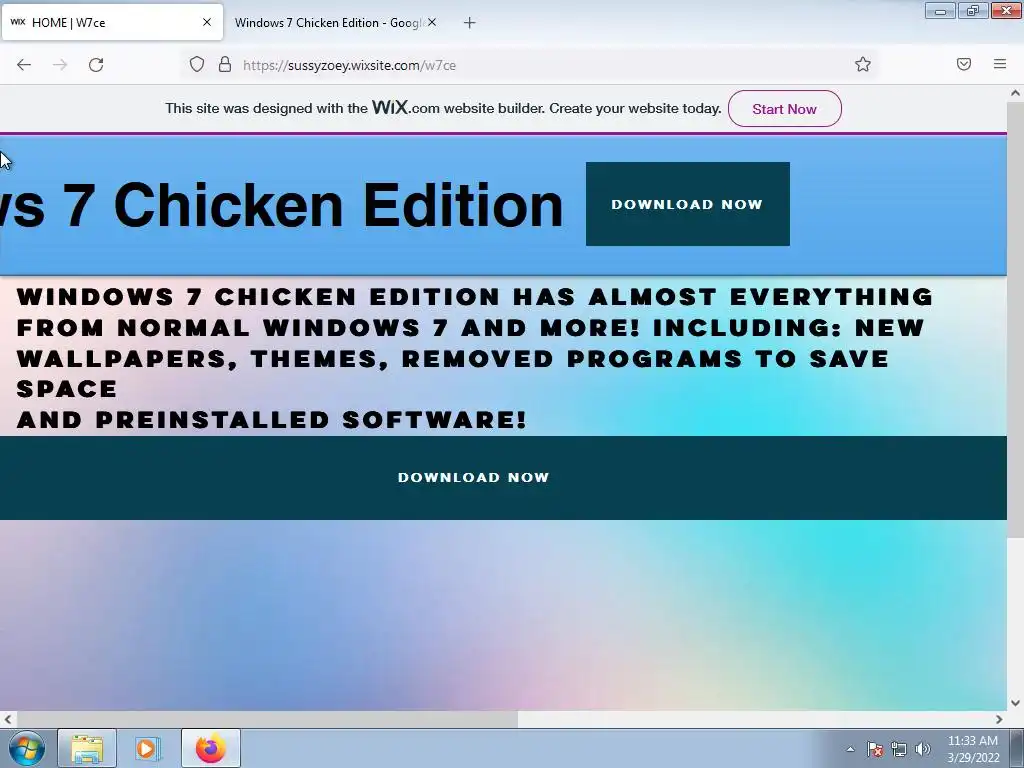Viewport: 1024px width, 768px height.
Task: Click the Windows 7 Chicken Edition heading
Action: pos(281,205)
